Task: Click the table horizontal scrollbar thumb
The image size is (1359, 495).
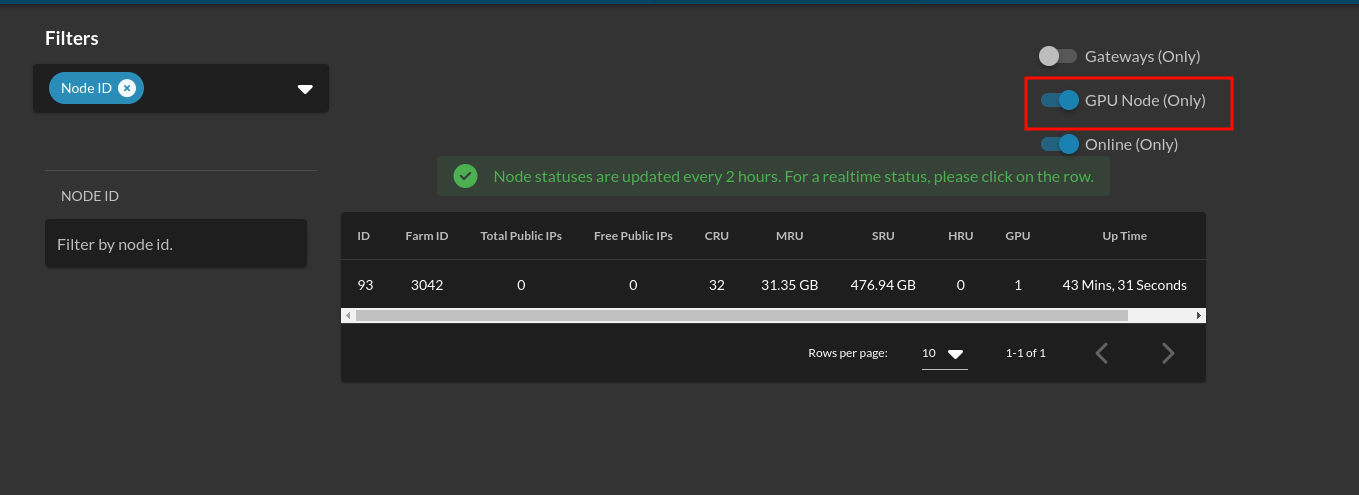Action: 740,315
